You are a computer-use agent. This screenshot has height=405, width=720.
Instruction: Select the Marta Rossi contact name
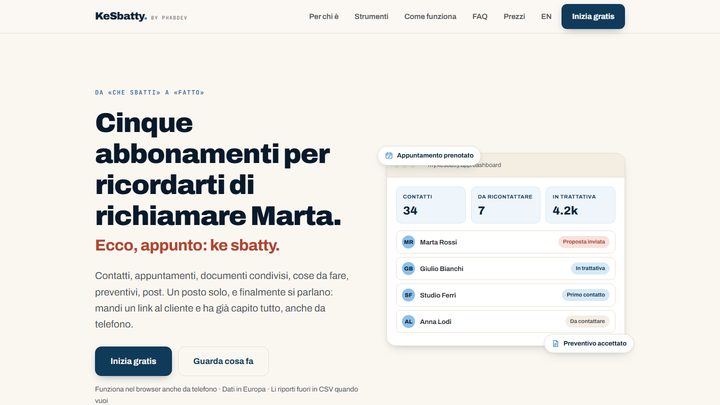438,242
